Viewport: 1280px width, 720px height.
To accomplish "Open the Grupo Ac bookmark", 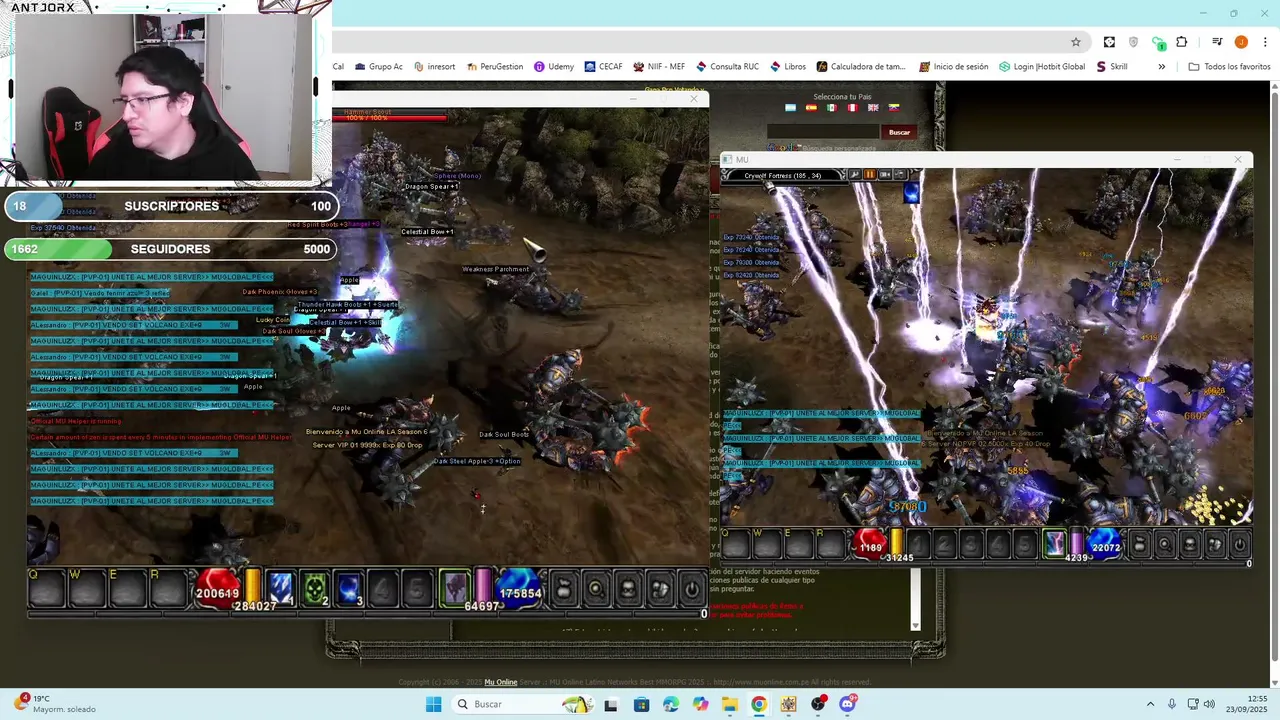I will (x=378, y=67).
